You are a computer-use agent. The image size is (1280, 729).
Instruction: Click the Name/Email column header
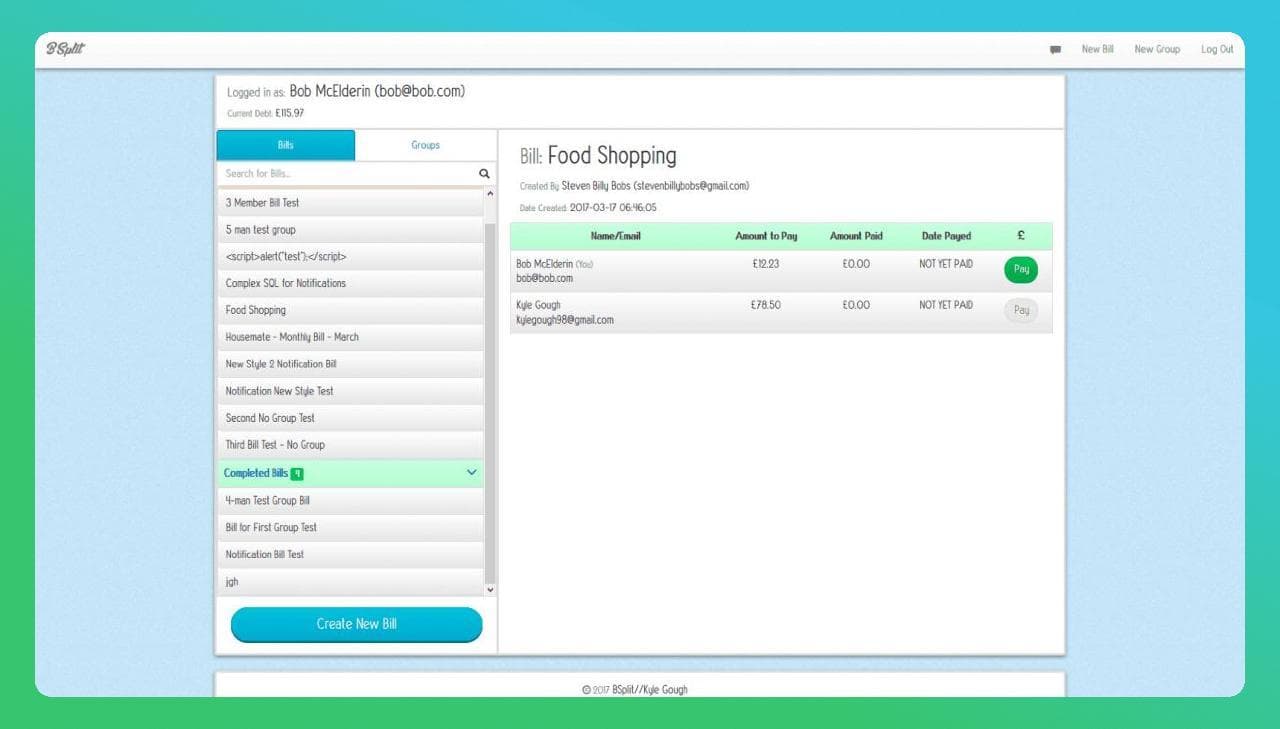click(616, 236)
